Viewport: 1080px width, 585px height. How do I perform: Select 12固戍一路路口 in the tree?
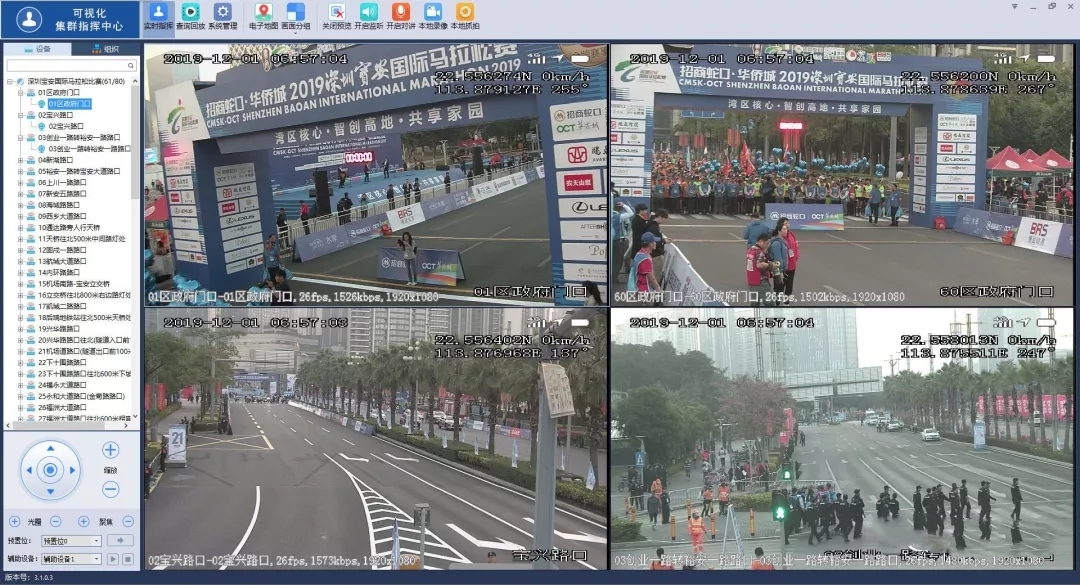(62, 250)
